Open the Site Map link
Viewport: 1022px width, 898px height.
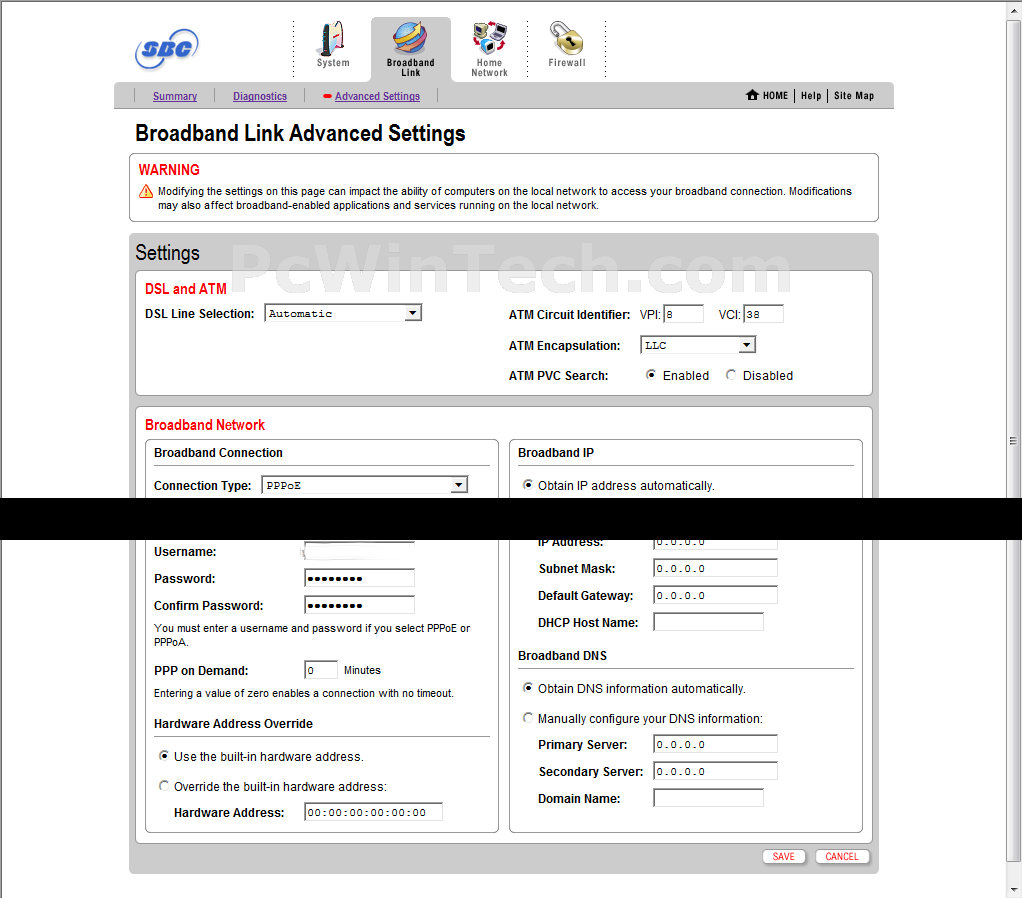pyautogui.click(x=854, y=96)
